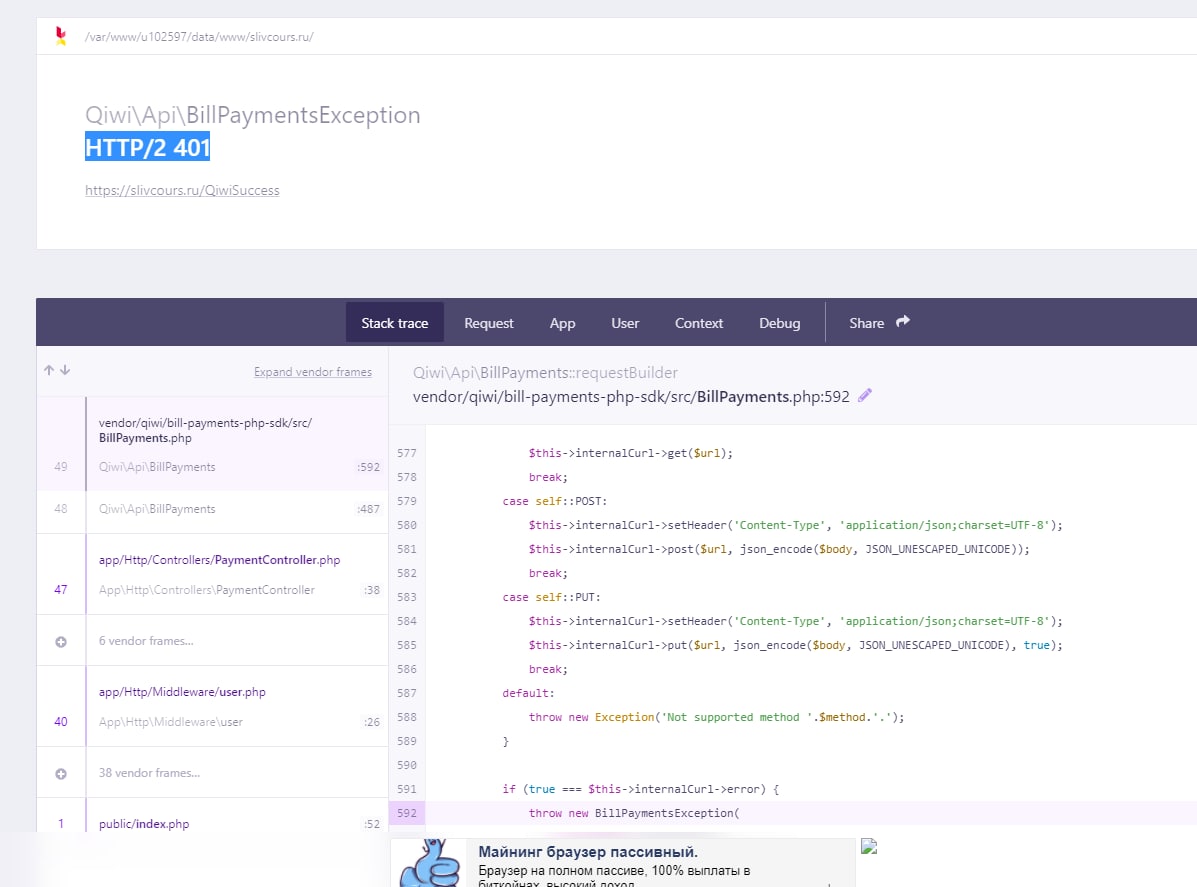The image size is (1197, 887).
Task: Click the Qiwi\Api\BillPaymentsException title
Action: [253, 115]
